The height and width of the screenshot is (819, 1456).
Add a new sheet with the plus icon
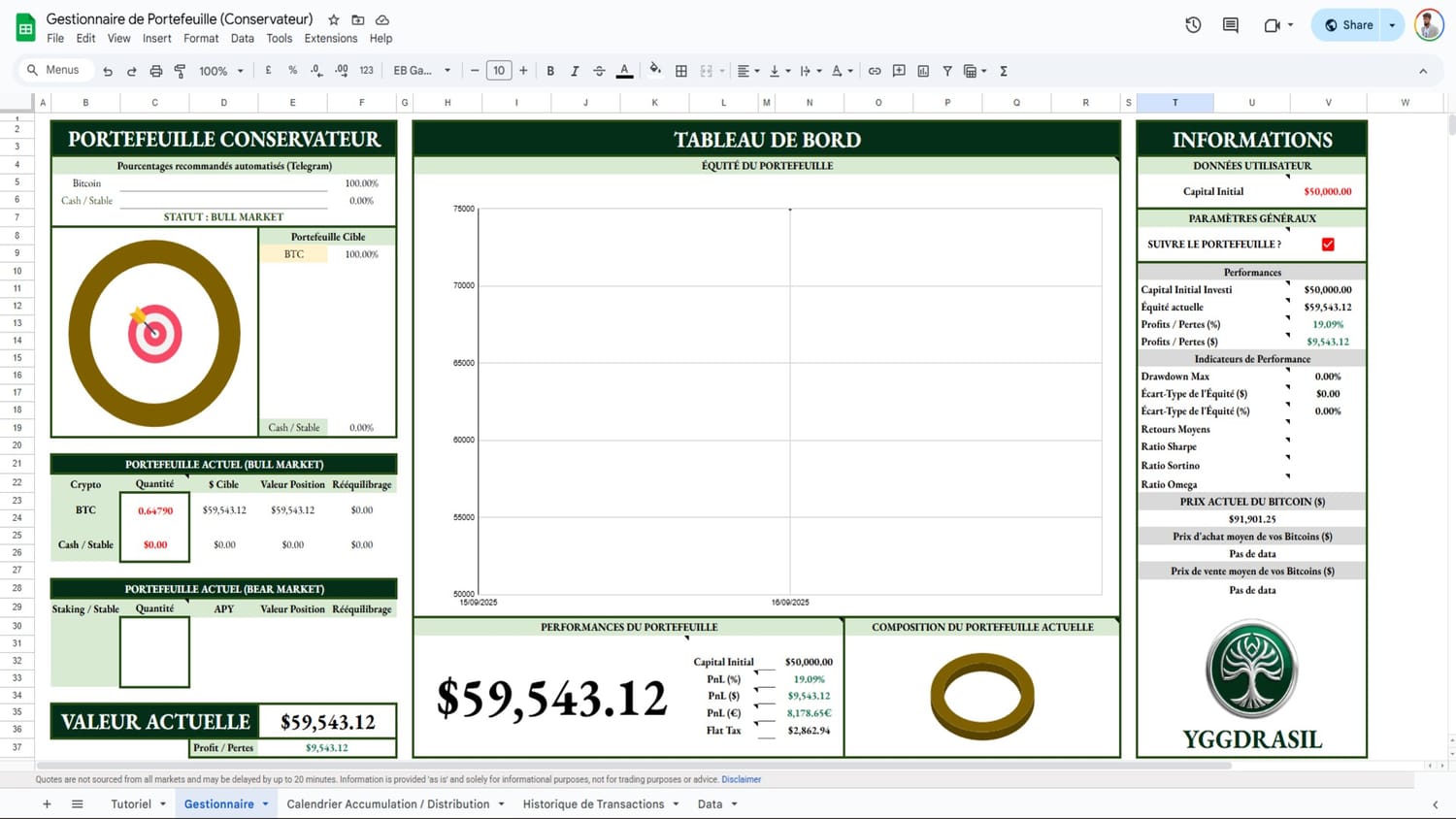click(47, 804)
